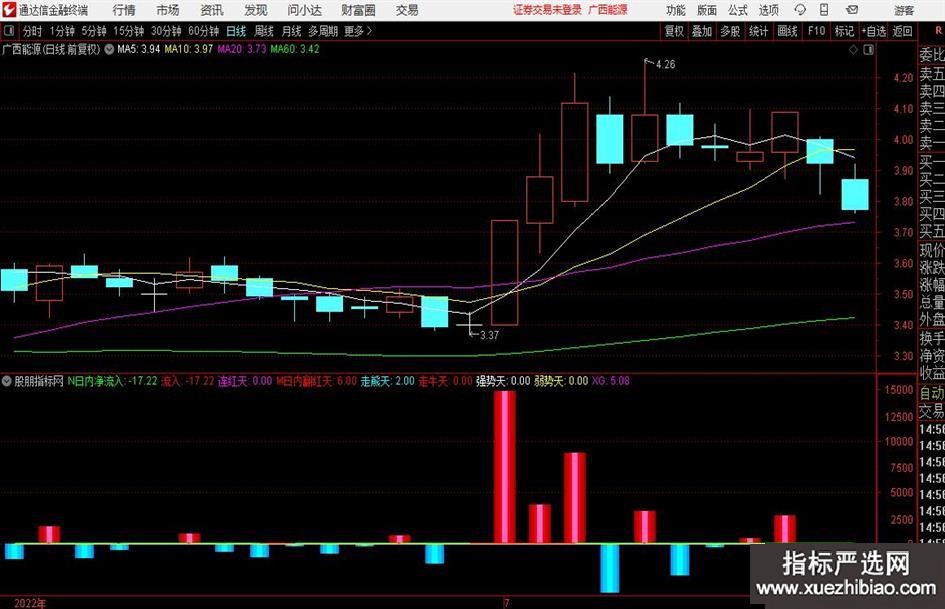Open the 选项 menu
The image size is (945, 609).
[x=768, y=10]
